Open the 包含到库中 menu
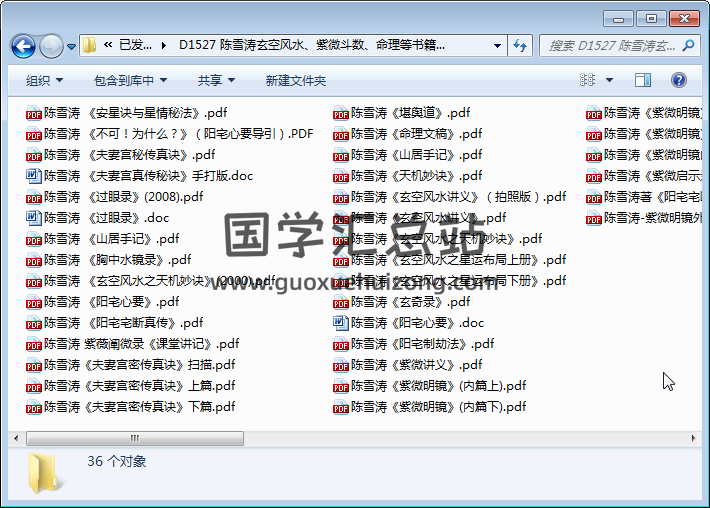The image size is (710, 508). [130, 81]
